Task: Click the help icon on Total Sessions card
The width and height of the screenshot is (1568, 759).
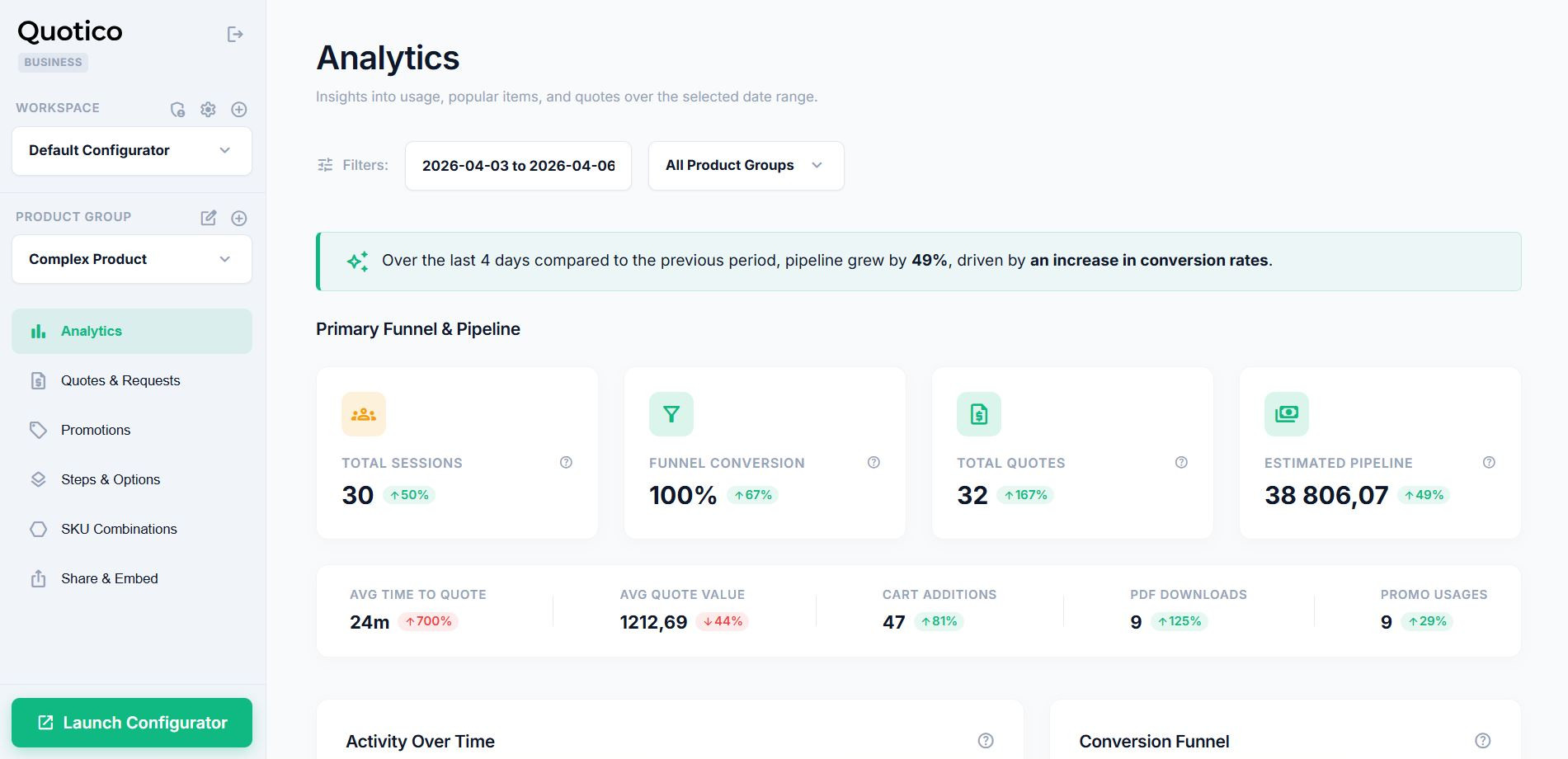Action: (x=566, y=463)
